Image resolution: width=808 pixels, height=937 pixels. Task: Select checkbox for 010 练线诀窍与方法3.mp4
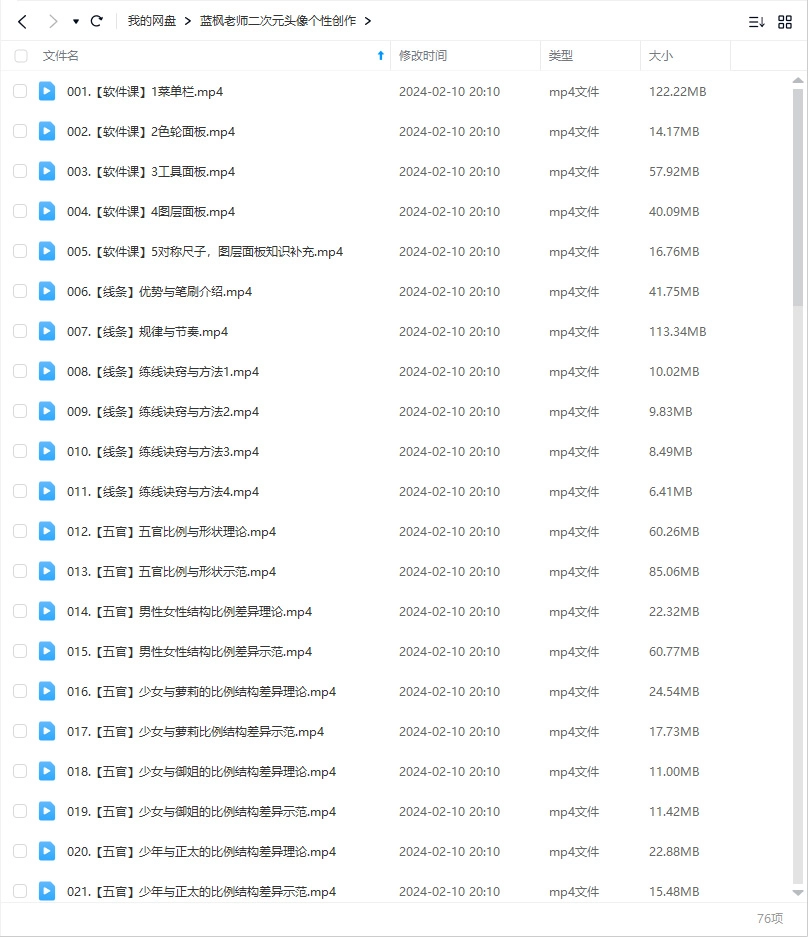tap(20, 451)
